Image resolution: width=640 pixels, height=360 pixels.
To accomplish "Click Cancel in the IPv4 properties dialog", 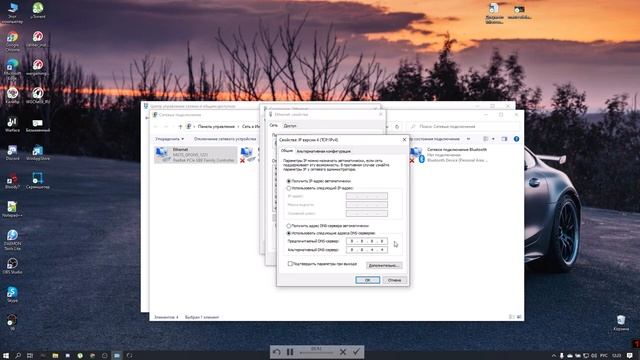I will (394, 280).
